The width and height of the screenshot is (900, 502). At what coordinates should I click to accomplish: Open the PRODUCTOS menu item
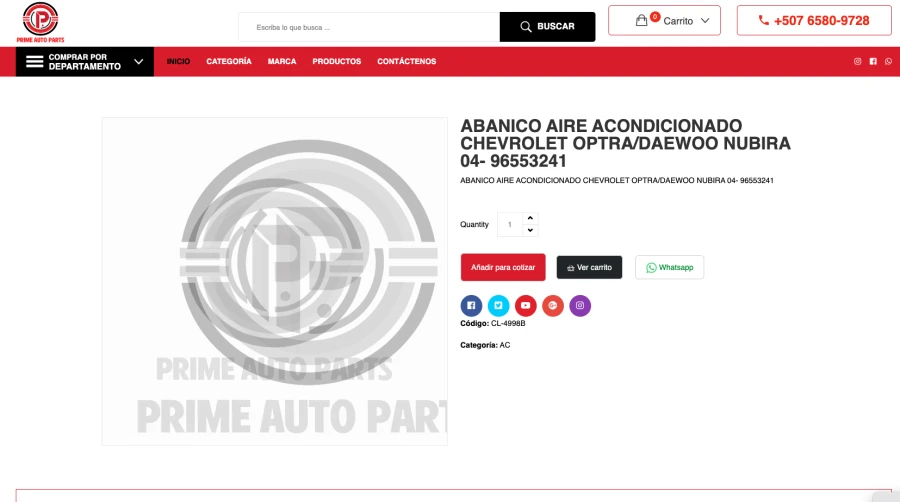point(336,61)
